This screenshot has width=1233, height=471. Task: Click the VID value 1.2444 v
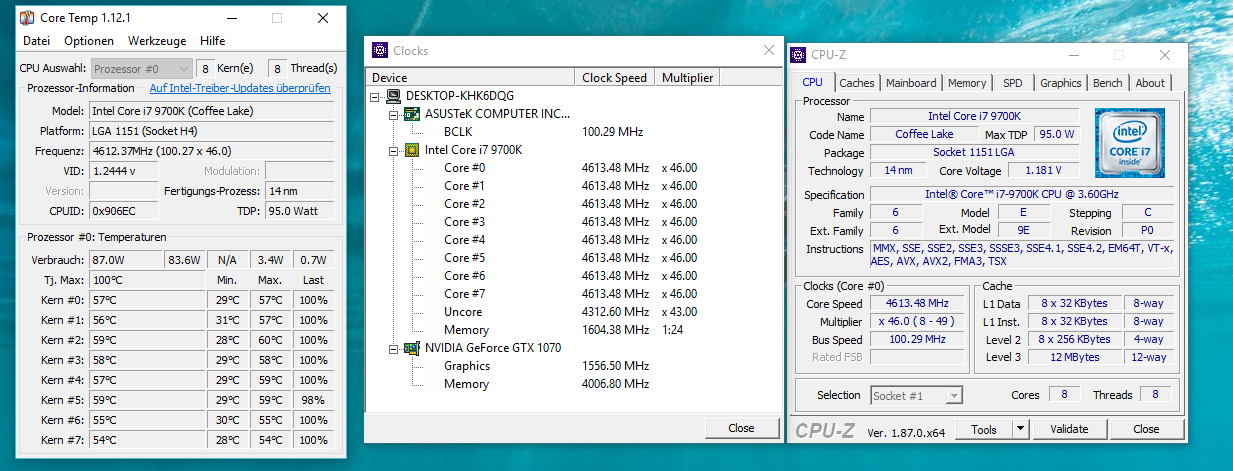(x=125, y=171)
